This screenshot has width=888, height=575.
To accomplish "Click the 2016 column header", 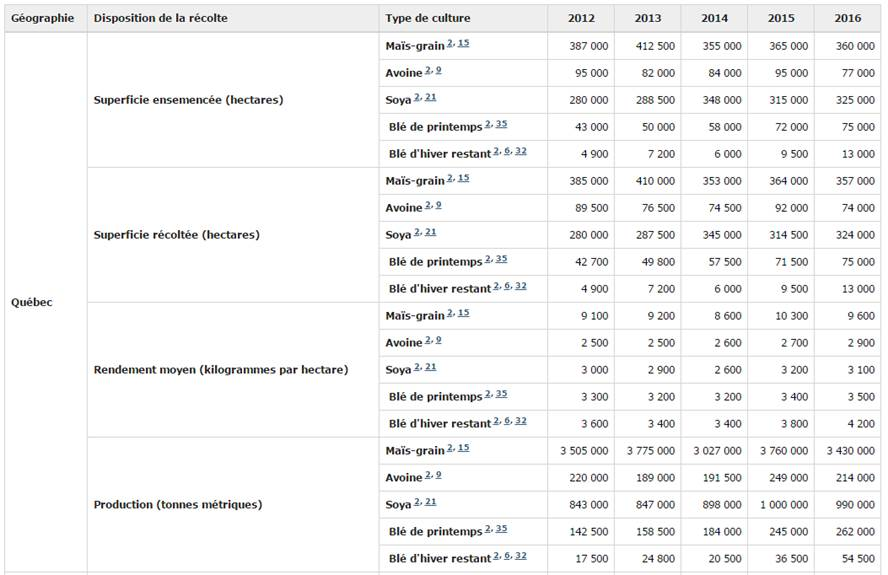I will (848, 18).
